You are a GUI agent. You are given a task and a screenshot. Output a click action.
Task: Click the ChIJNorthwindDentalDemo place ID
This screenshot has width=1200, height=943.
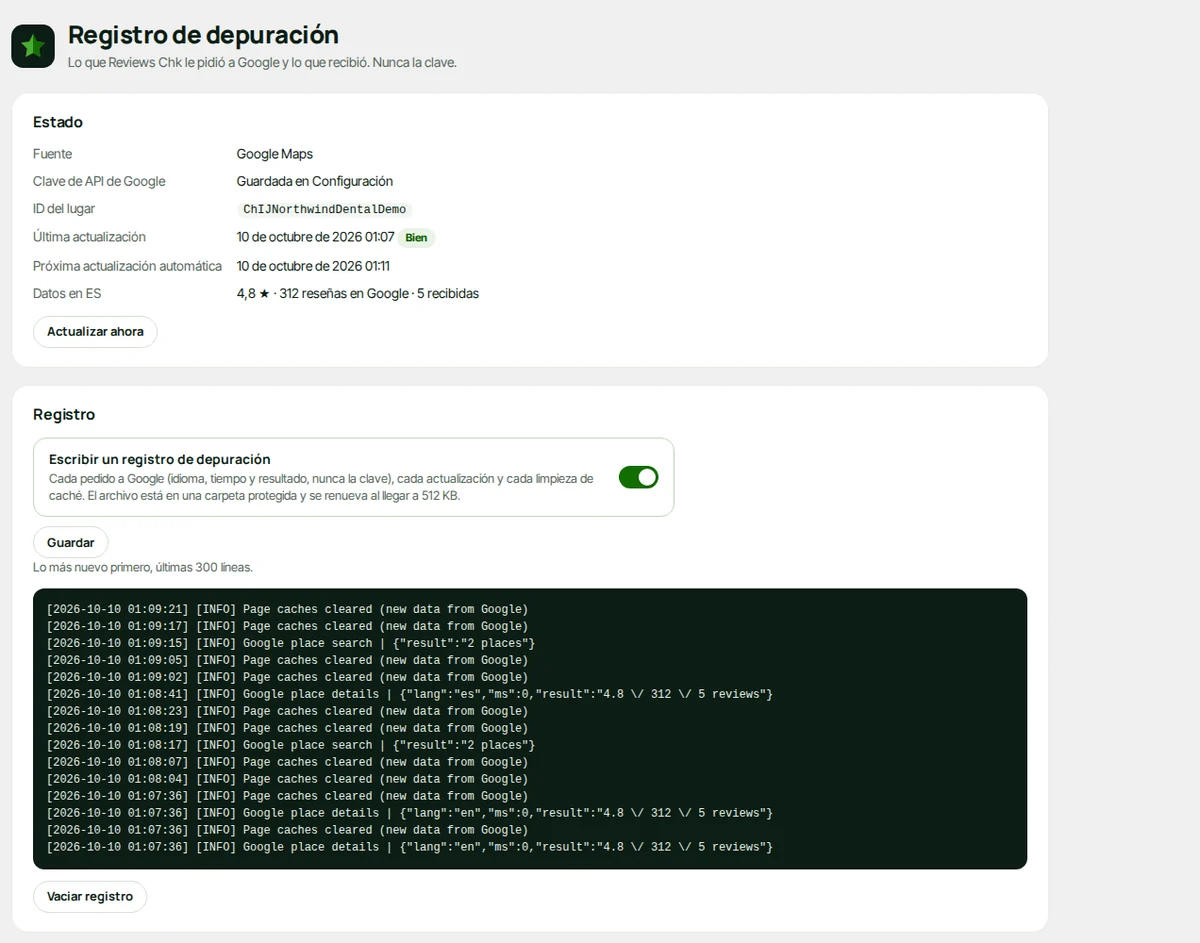325,209
